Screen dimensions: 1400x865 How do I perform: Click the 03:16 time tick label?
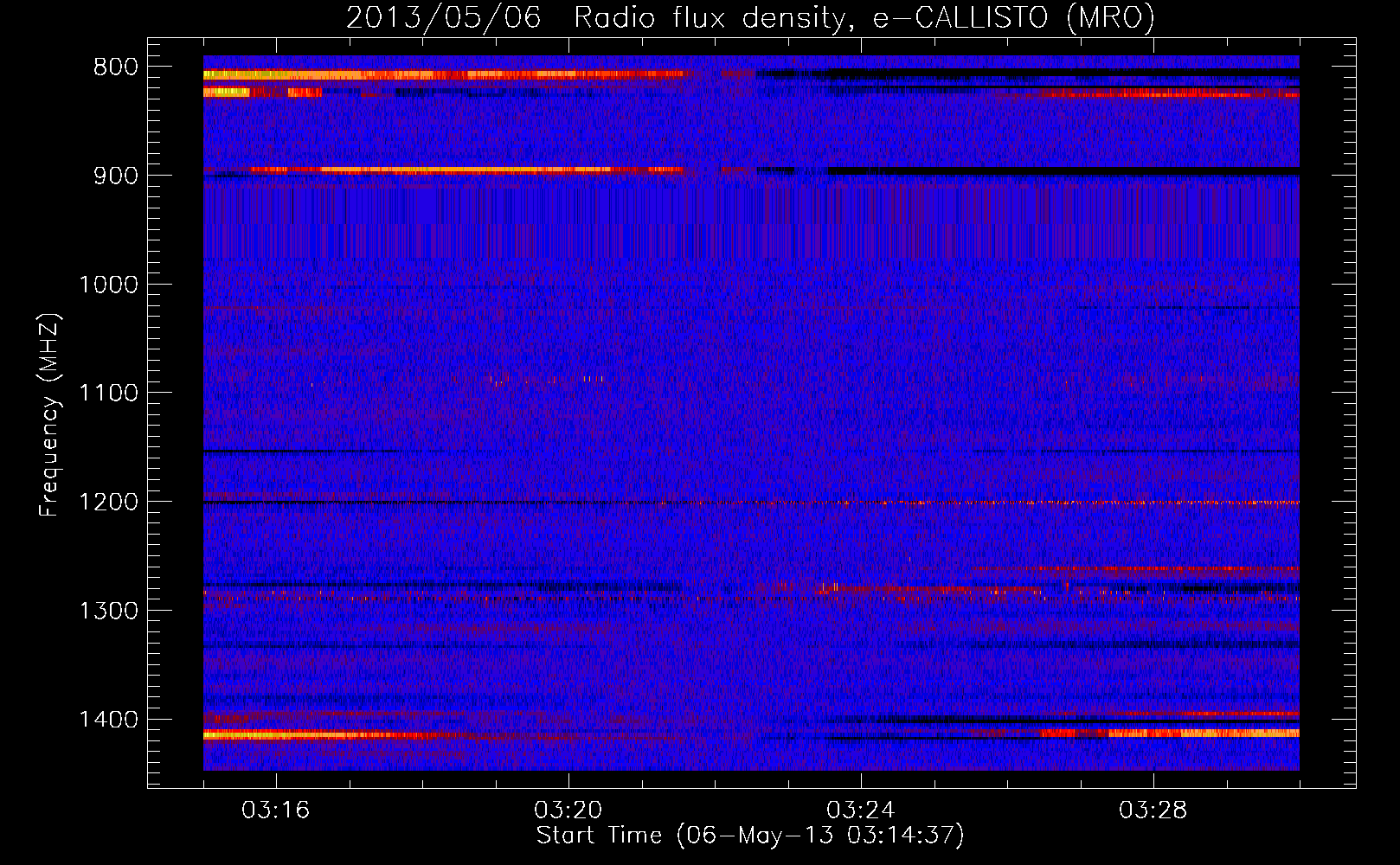click(x=276, y=811)
